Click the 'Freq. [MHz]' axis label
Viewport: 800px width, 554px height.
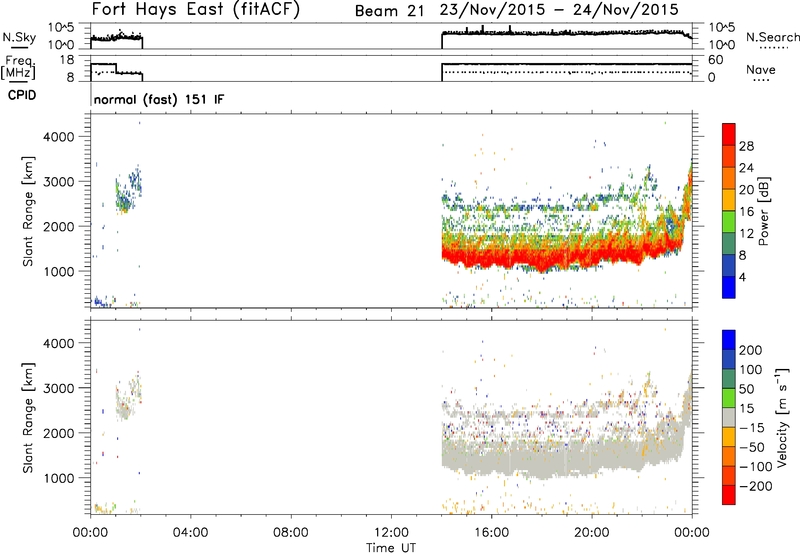pos(19,67)
